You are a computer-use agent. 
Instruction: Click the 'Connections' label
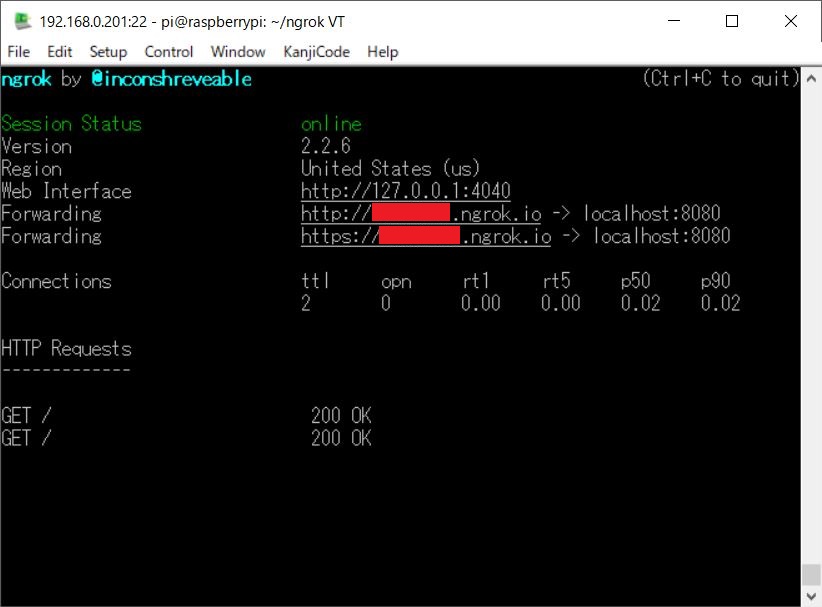point(56,281)
